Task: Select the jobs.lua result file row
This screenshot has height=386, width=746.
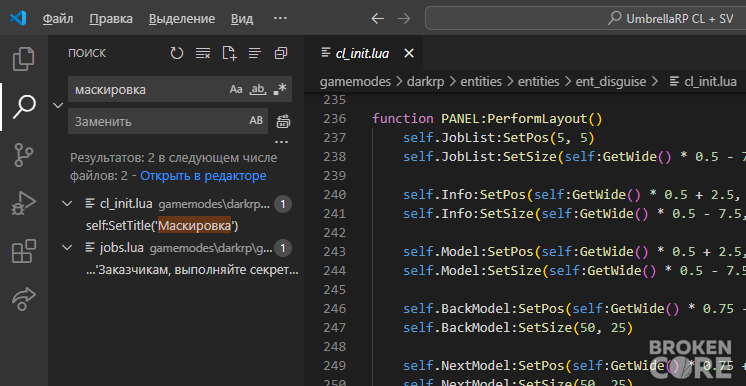Action: [x=177, y=248]
